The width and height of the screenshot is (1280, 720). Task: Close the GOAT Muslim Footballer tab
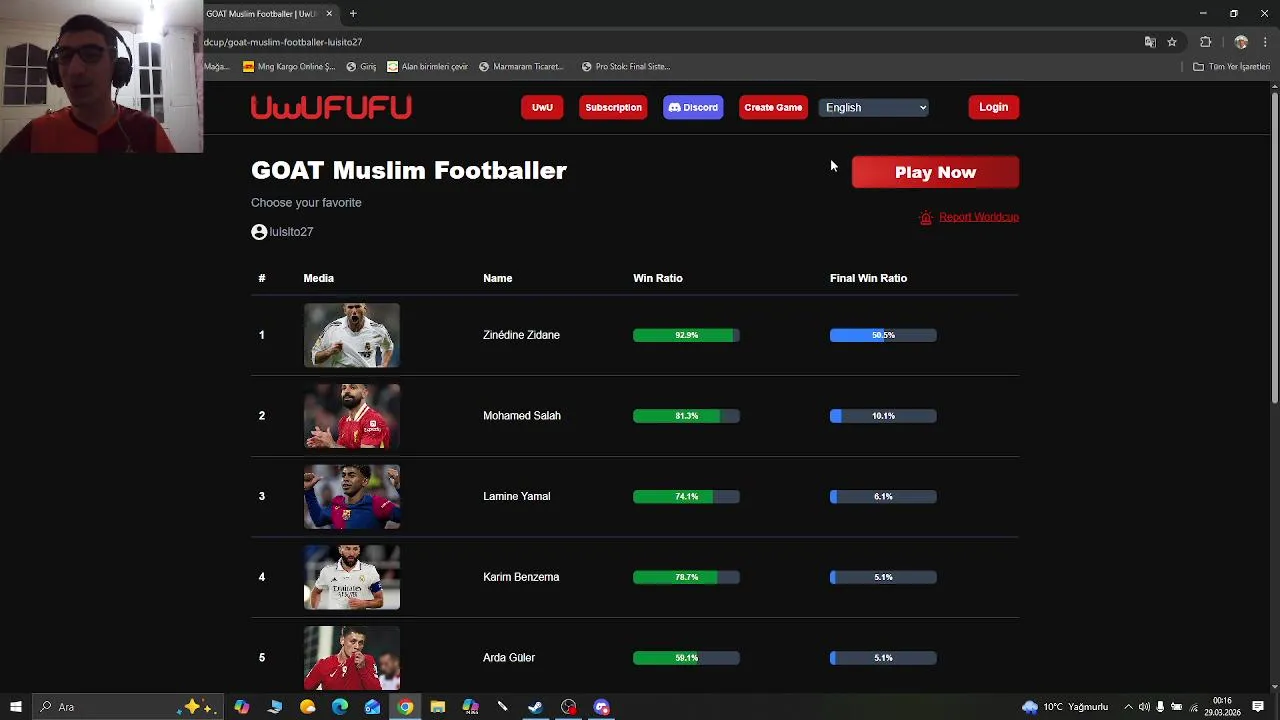coord(329,14)
